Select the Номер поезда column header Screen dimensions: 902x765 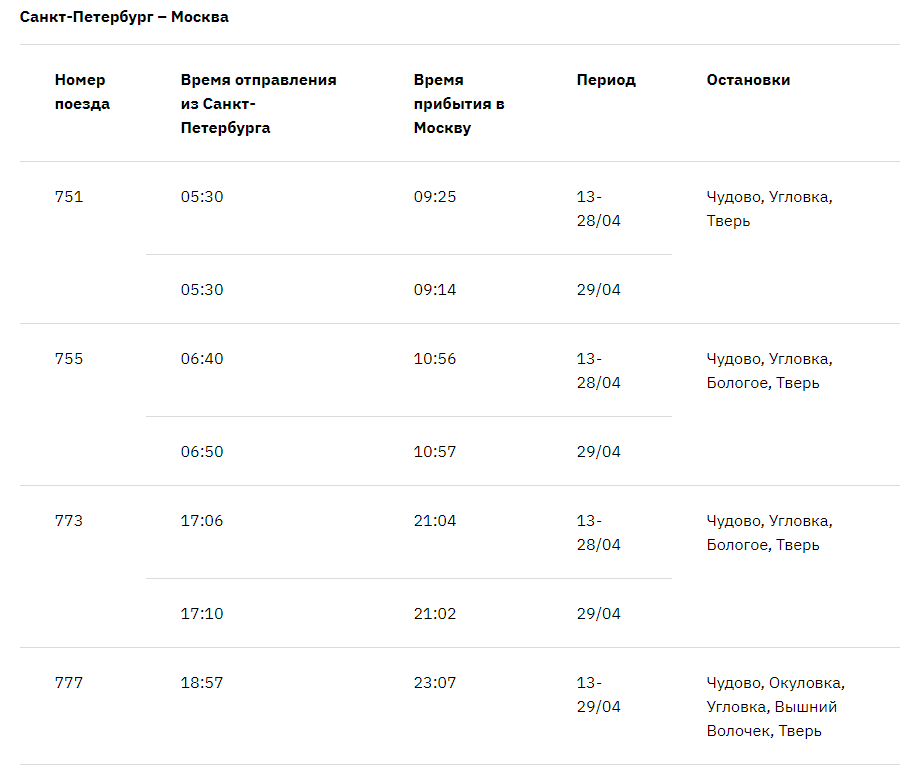(x=82, y=92)
